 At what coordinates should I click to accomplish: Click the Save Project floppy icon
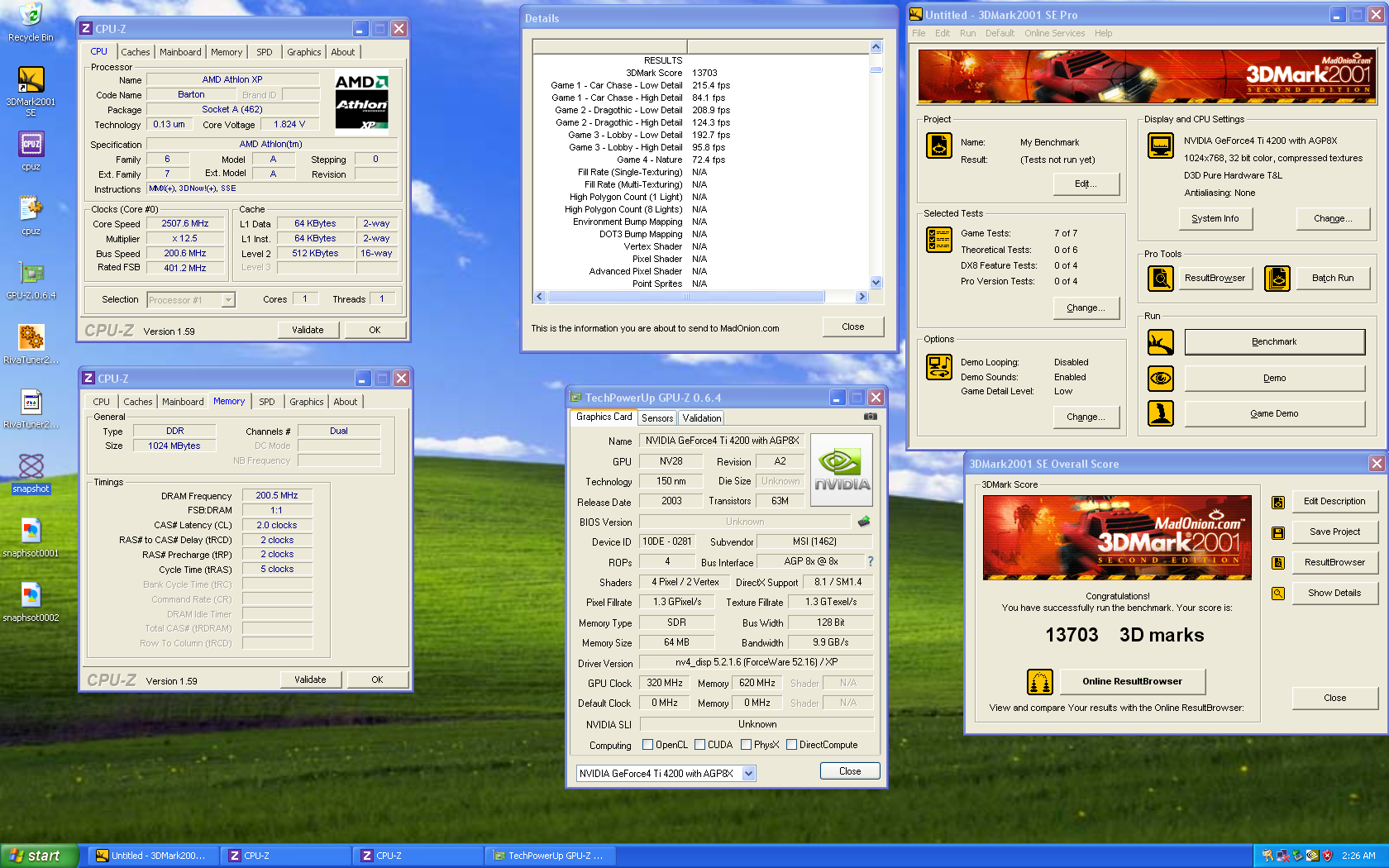1278,532
